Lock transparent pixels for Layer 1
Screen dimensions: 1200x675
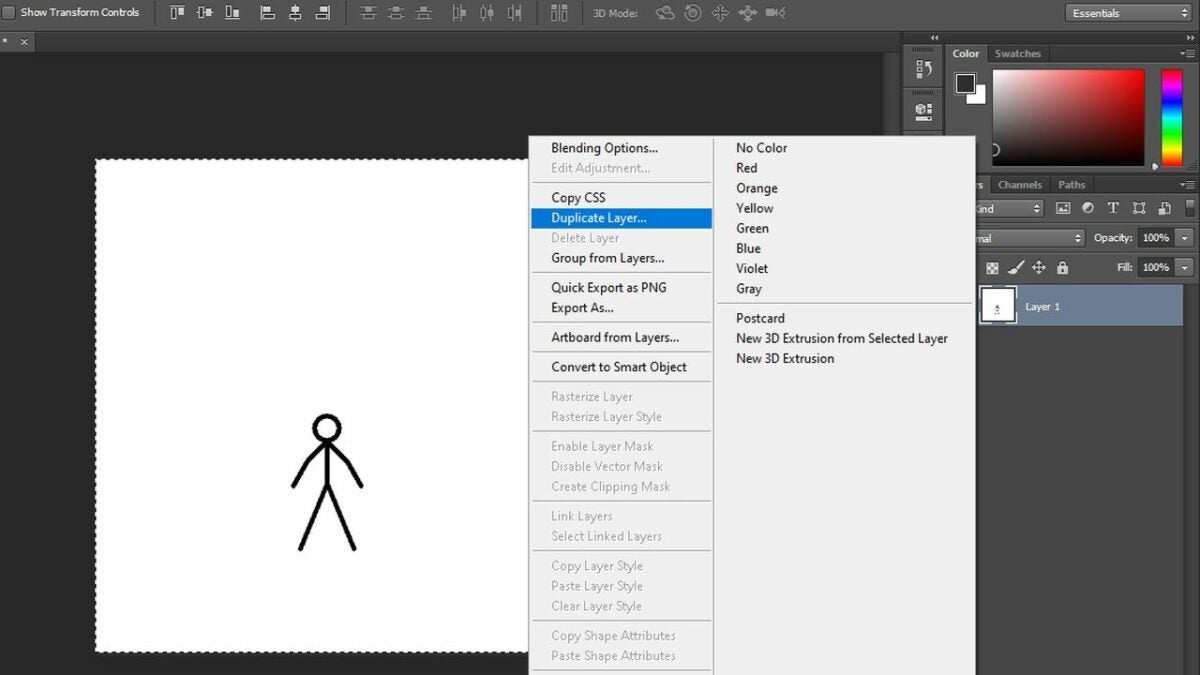992,267
